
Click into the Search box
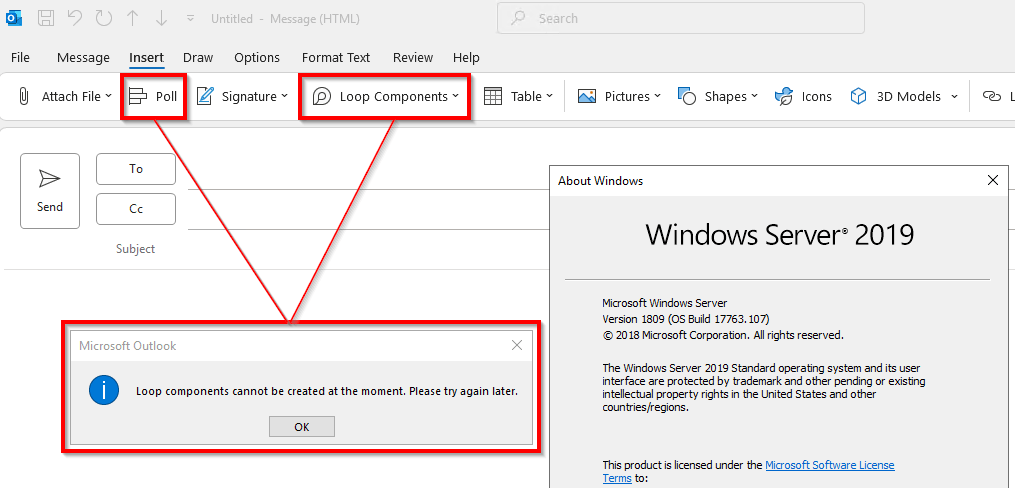tap(681, 19)
